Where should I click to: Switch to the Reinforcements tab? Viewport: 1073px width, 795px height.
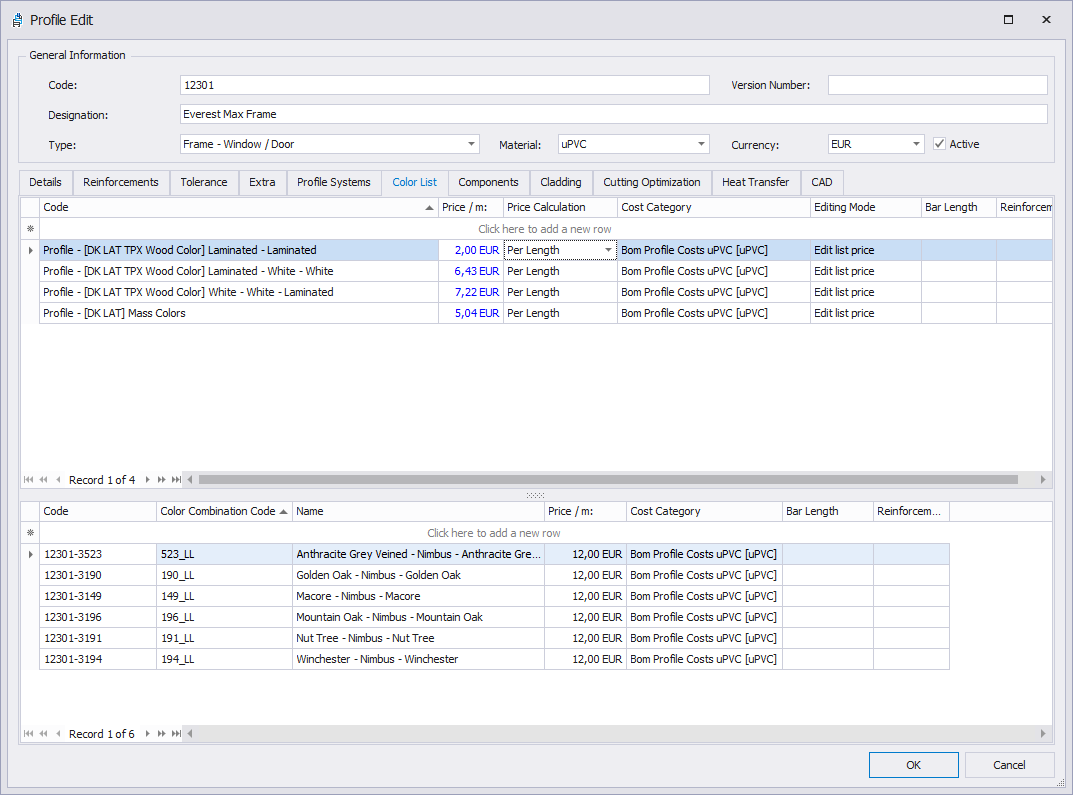tap(121, 182)
